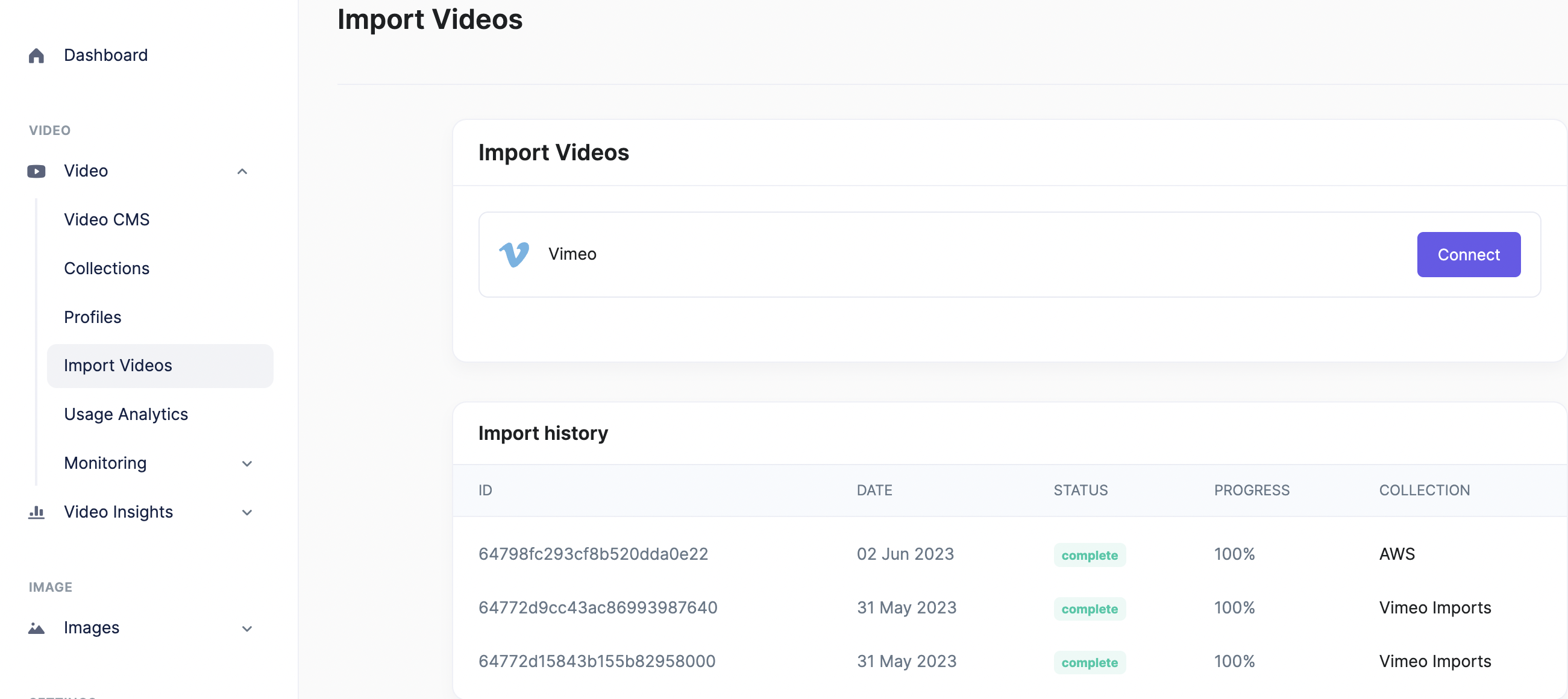The width and height of the screenshot is (1568, 699).
Task: Click import ID 64798fc293cf8b520dda0e22
Action: (593, 554)
